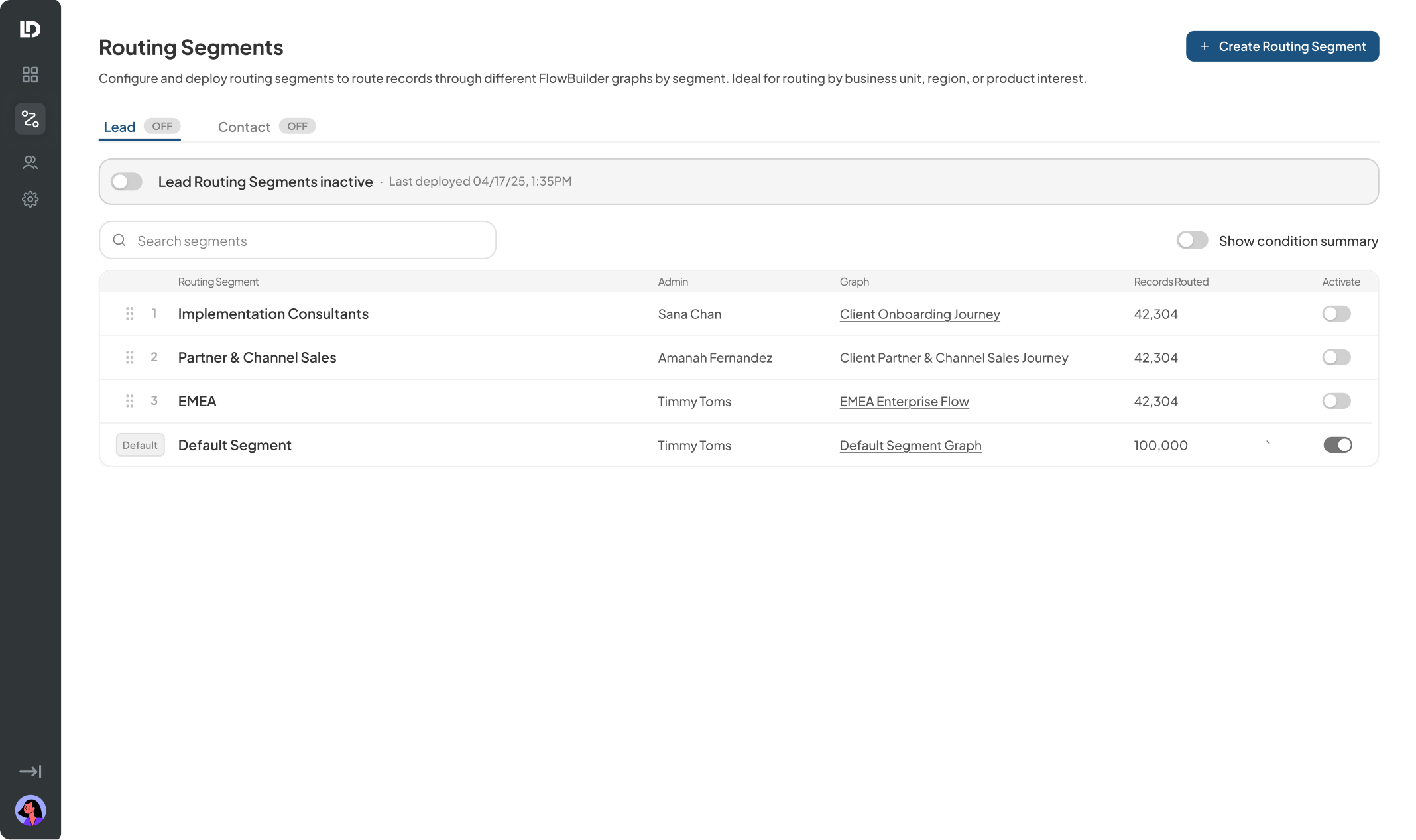Click the Graph column header
Image resolution: width=1416 pixels, height=840 pixels.
point(854,282)
